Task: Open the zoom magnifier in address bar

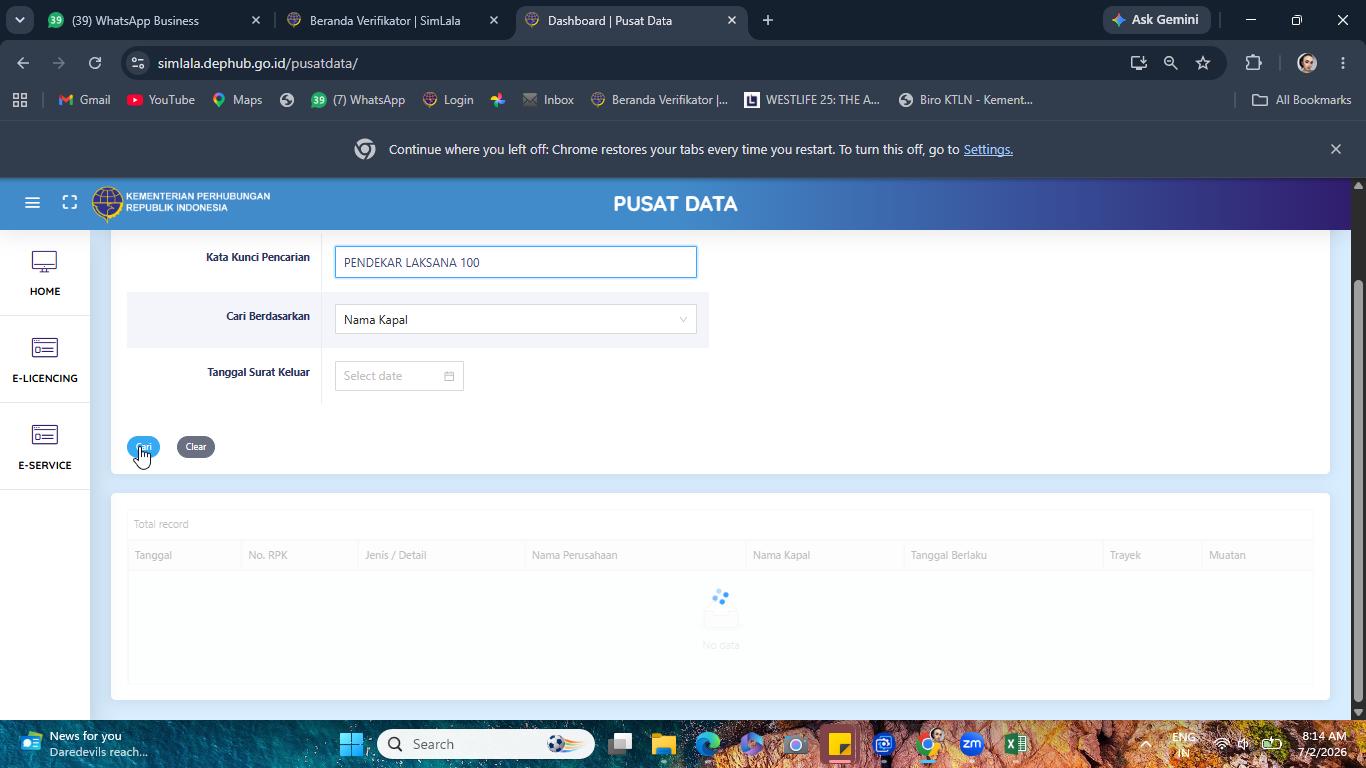Action: coord(1170,63)
